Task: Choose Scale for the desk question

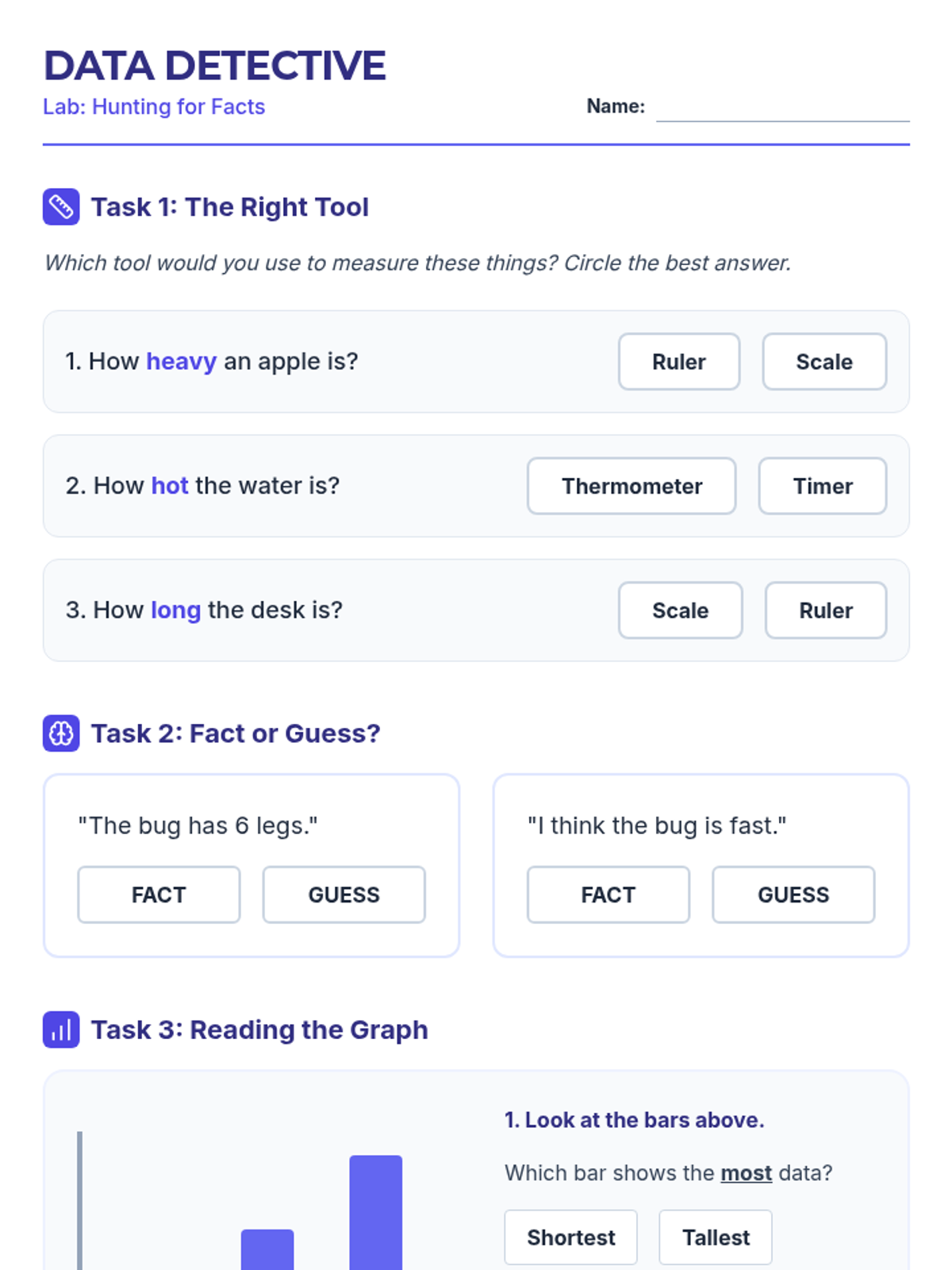Action: coord(680,610)
